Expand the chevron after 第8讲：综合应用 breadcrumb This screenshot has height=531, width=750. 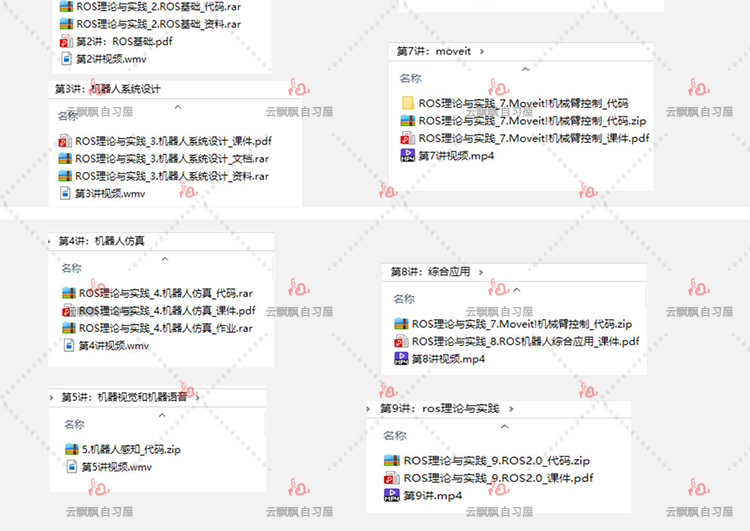pos(481,272)
